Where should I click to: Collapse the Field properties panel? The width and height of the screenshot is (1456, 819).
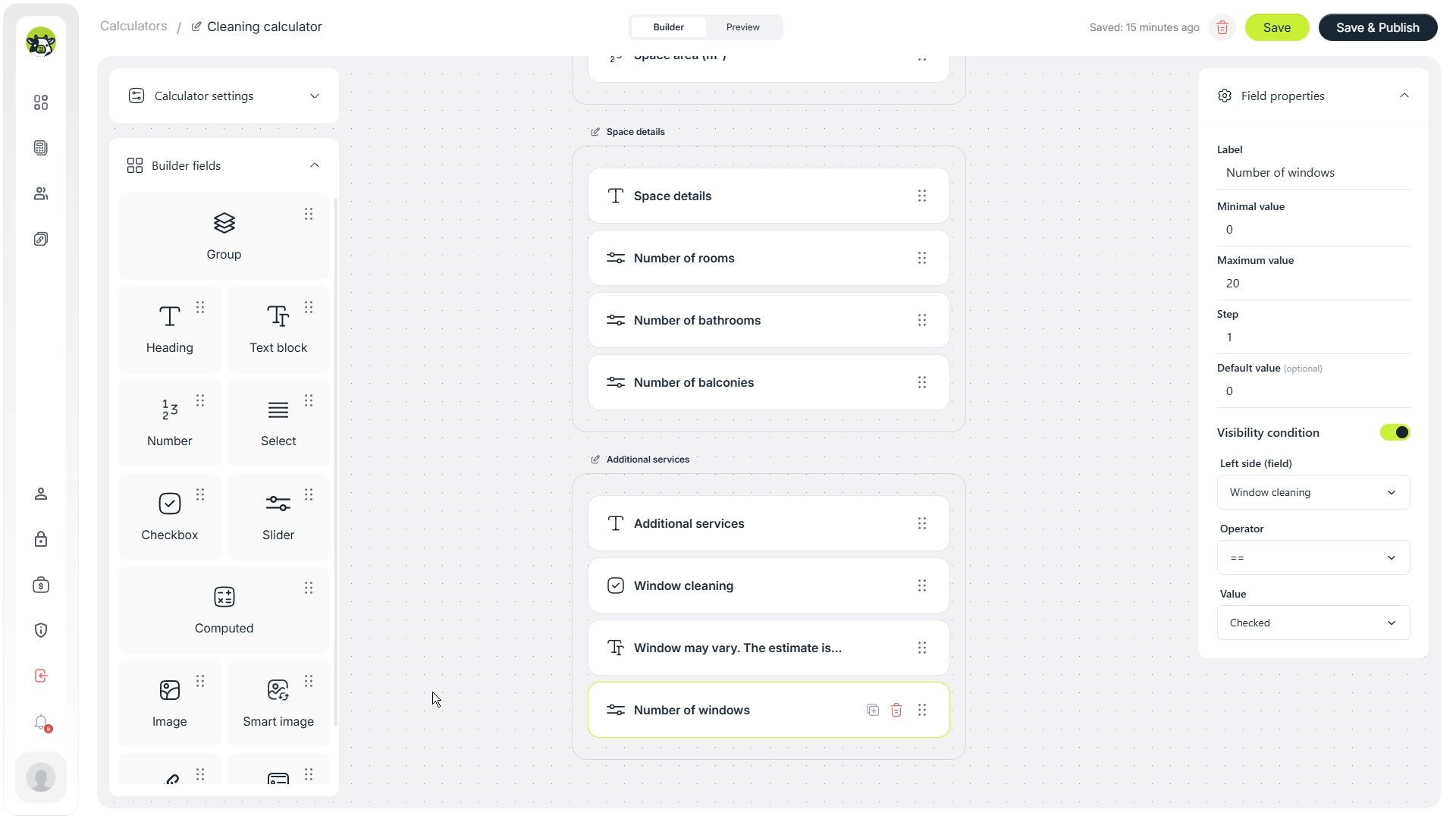pos(1404,96)
